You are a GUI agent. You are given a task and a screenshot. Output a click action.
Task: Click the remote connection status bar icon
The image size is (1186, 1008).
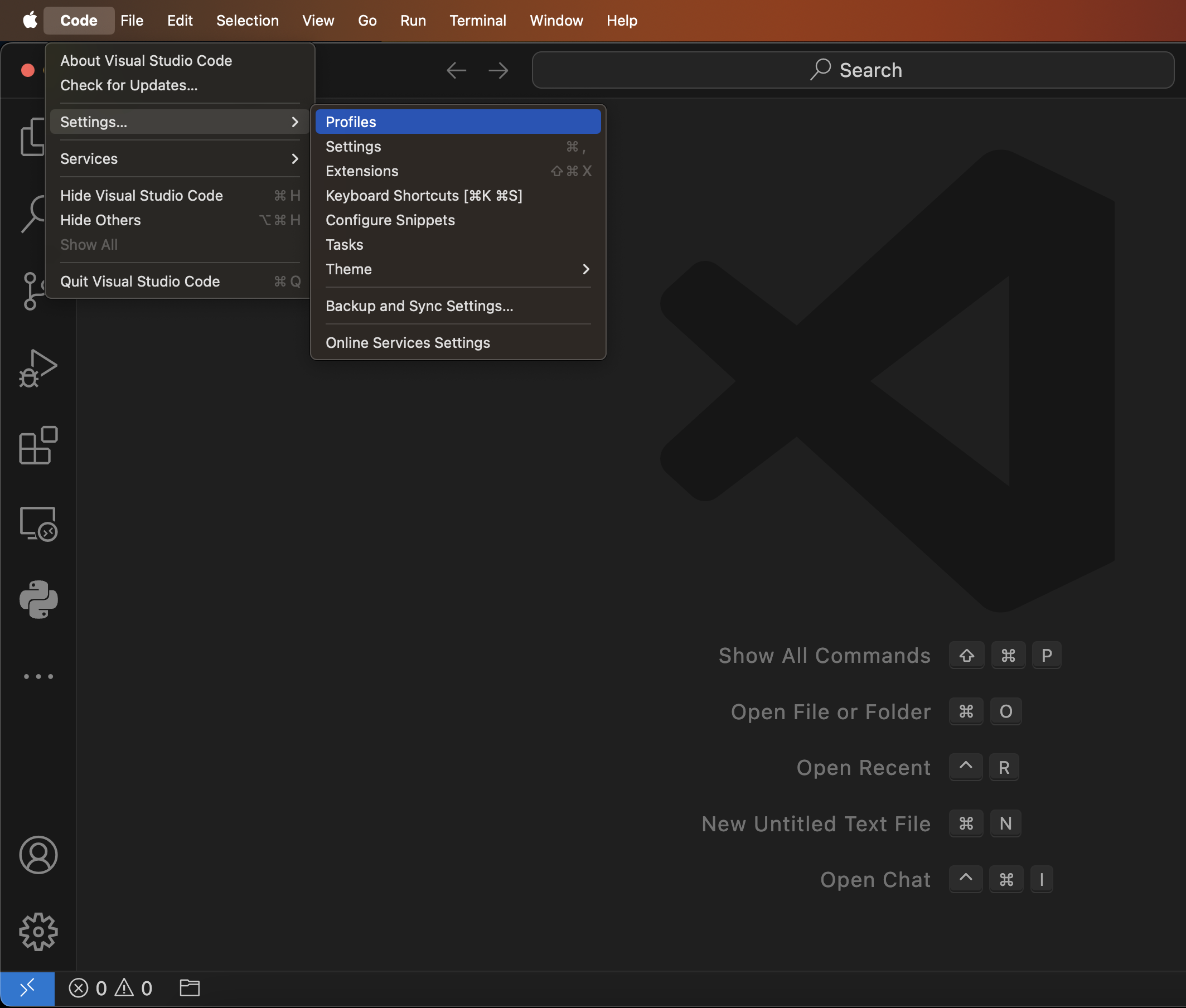point(27,988)
